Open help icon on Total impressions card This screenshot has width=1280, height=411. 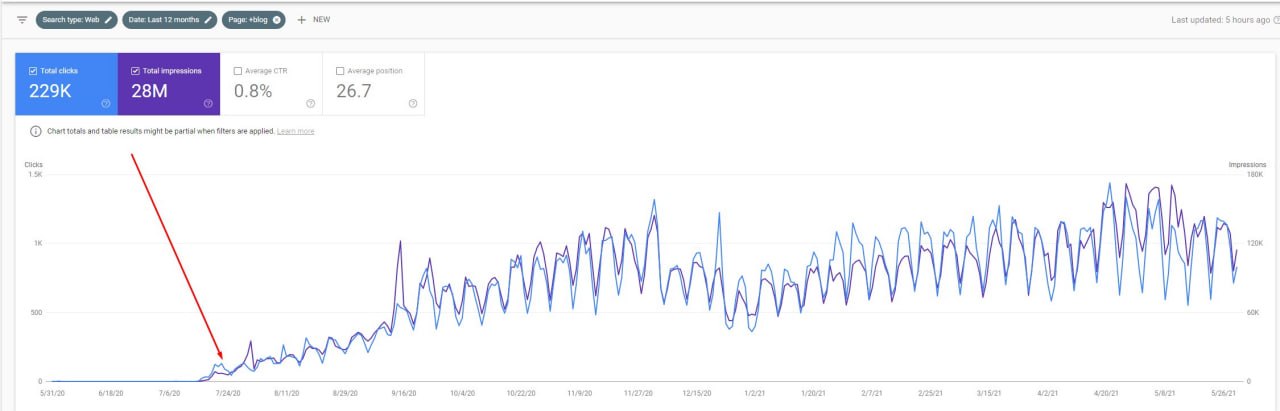click(x=207, y=103)
